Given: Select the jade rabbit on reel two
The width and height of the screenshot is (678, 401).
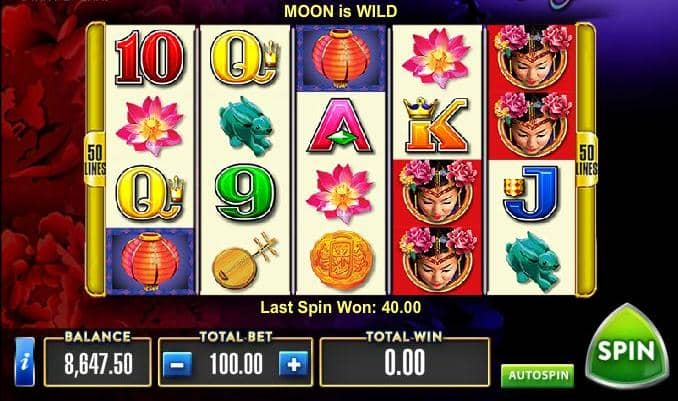Looking at the screenshot, I should point(246,126).
